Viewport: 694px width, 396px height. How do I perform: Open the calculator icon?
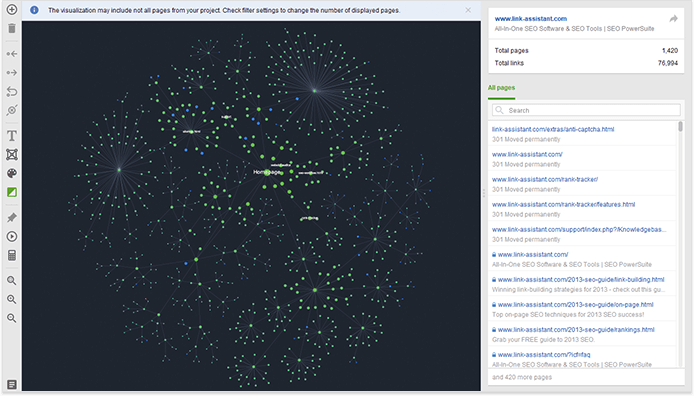12,255
